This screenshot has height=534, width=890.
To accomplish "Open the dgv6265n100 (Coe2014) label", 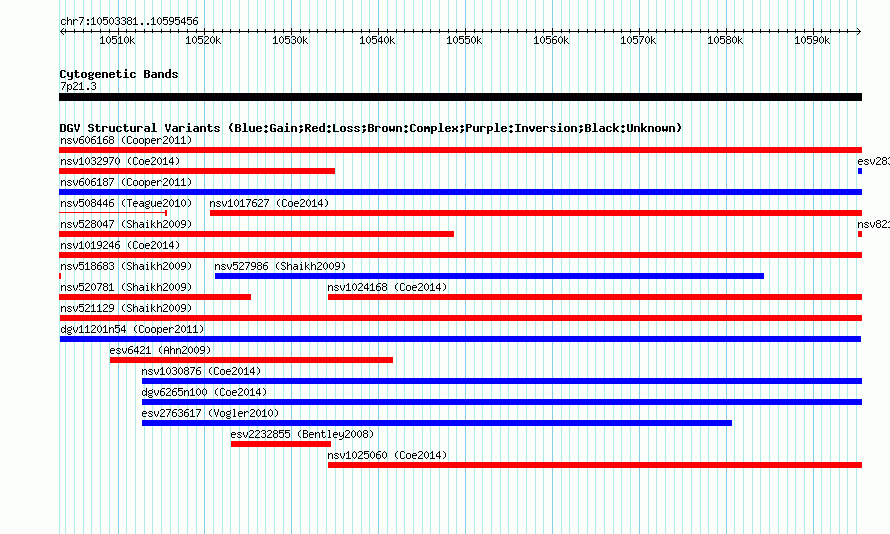I will (204, 392).
